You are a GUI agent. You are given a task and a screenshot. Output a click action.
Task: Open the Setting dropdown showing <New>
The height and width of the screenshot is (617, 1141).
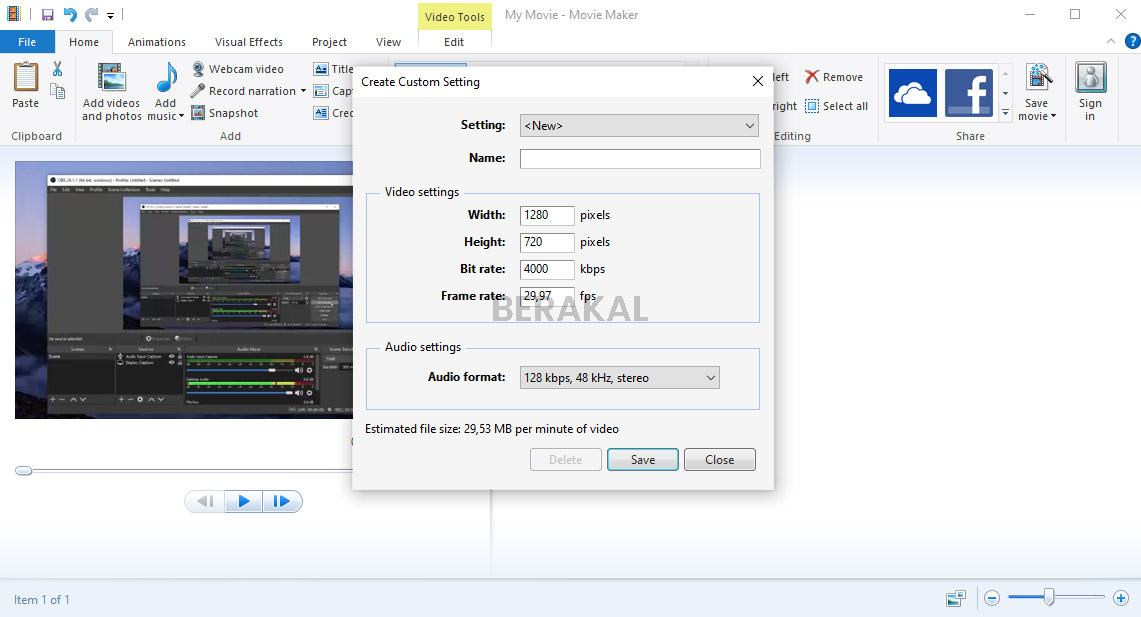(638, 125)
